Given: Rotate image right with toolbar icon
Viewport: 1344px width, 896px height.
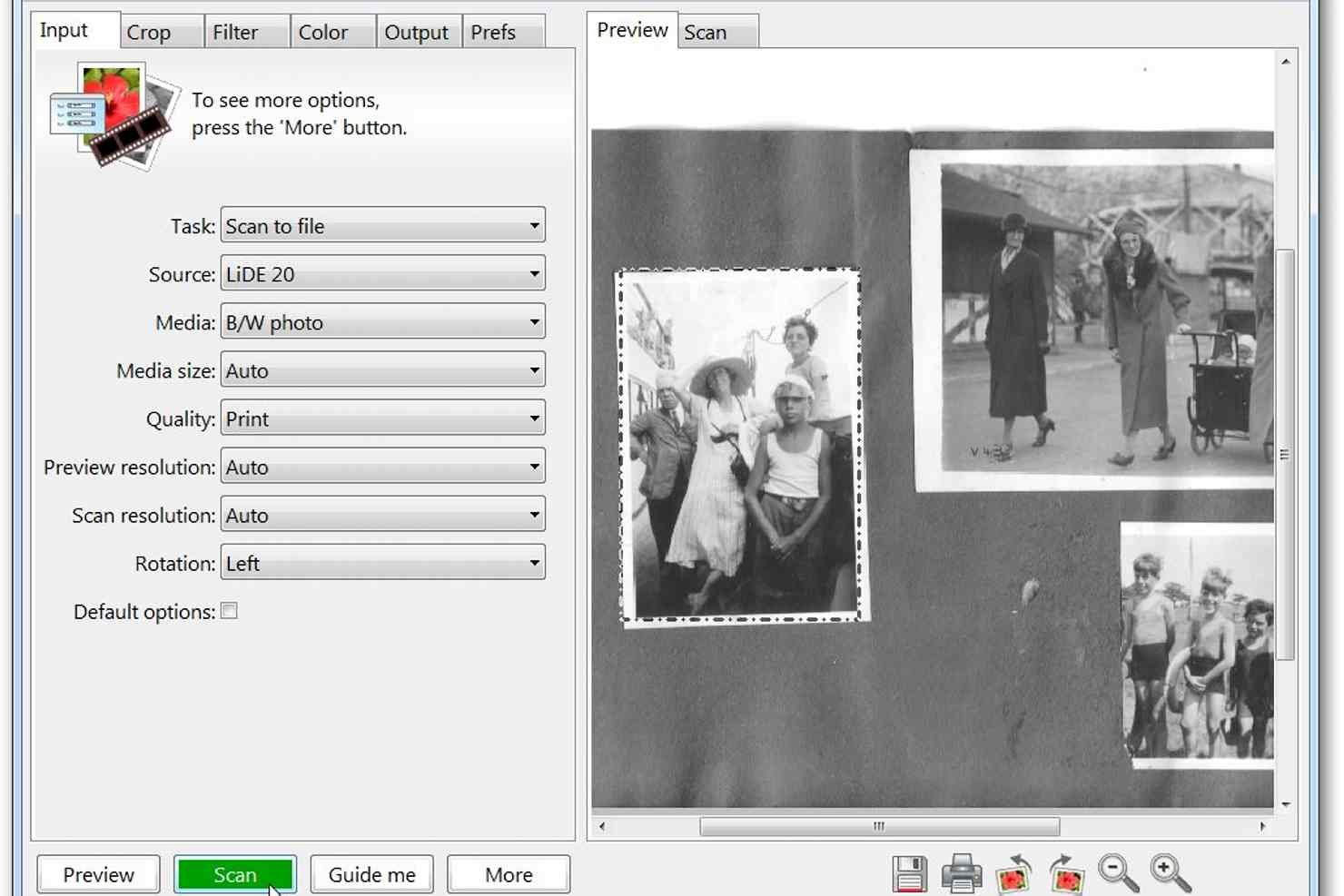Looking at the screenshot, I should coord(1067,873).
